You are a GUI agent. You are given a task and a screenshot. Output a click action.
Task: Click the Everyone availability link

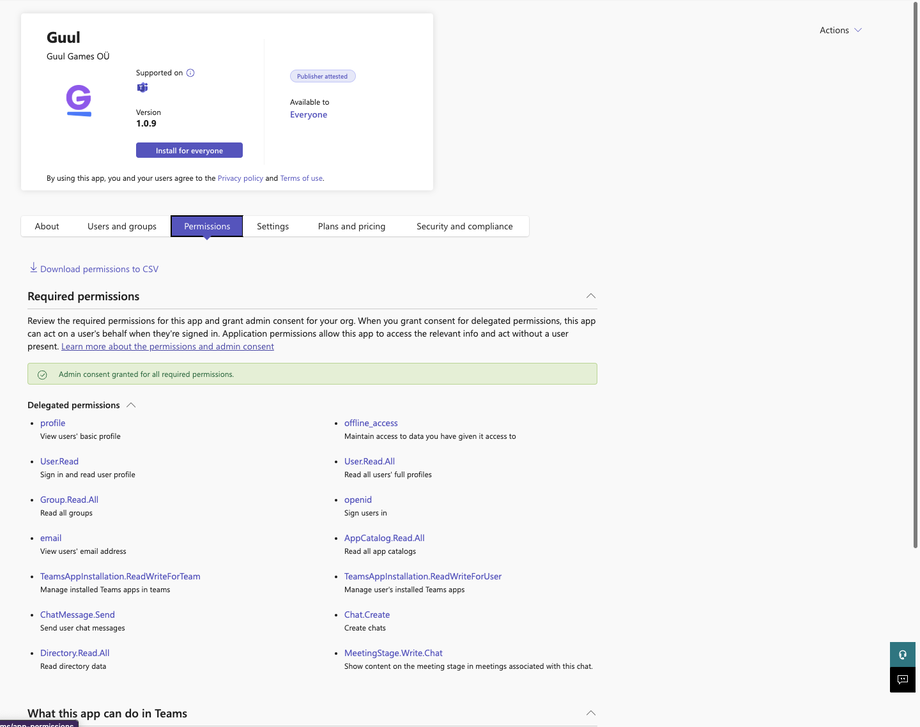pyautogui.click(x=308, y=115)
